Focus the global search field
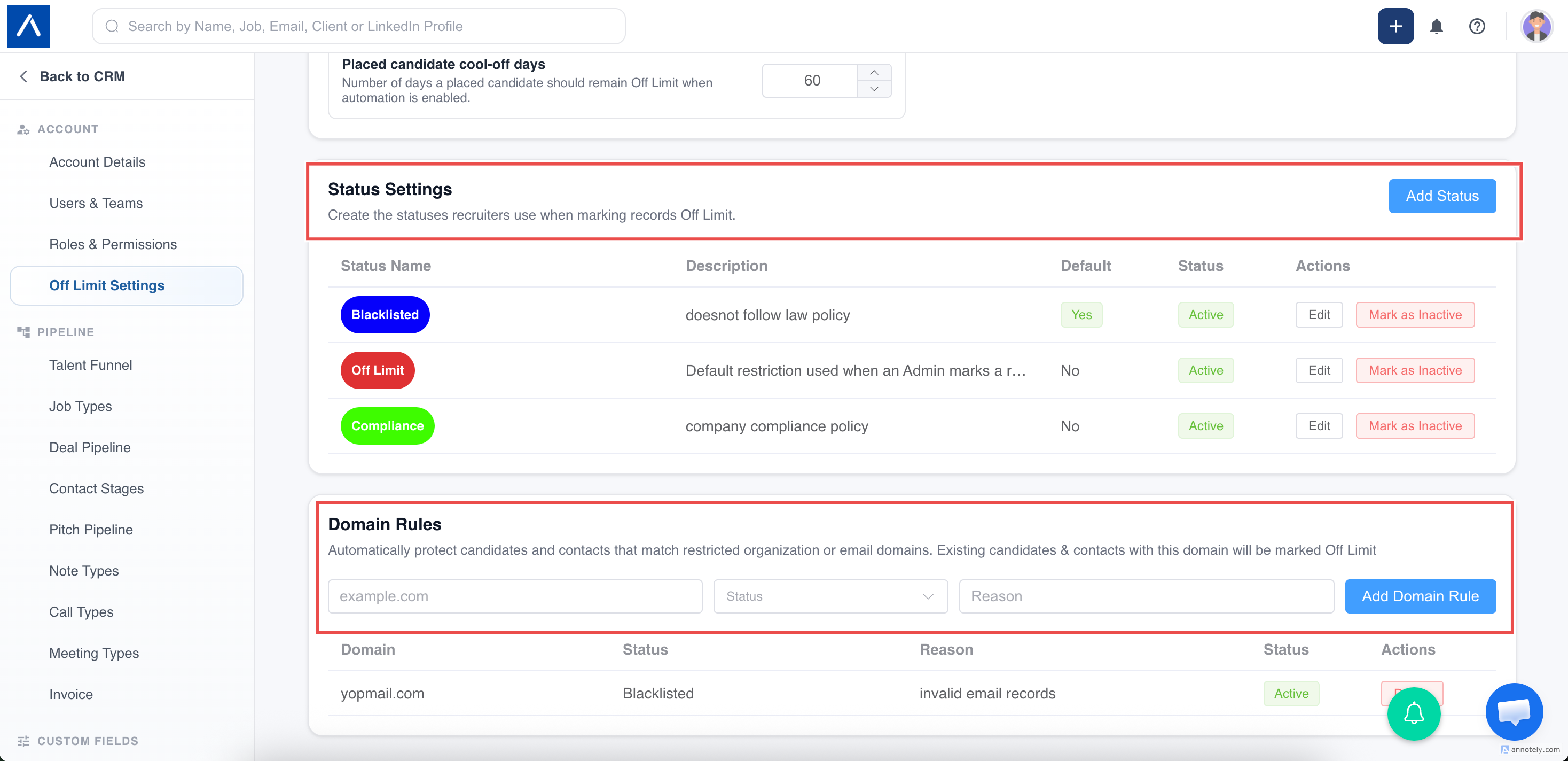Viewport: 1568px width, 761px height. pyautogui.click(x=358, y=26)
